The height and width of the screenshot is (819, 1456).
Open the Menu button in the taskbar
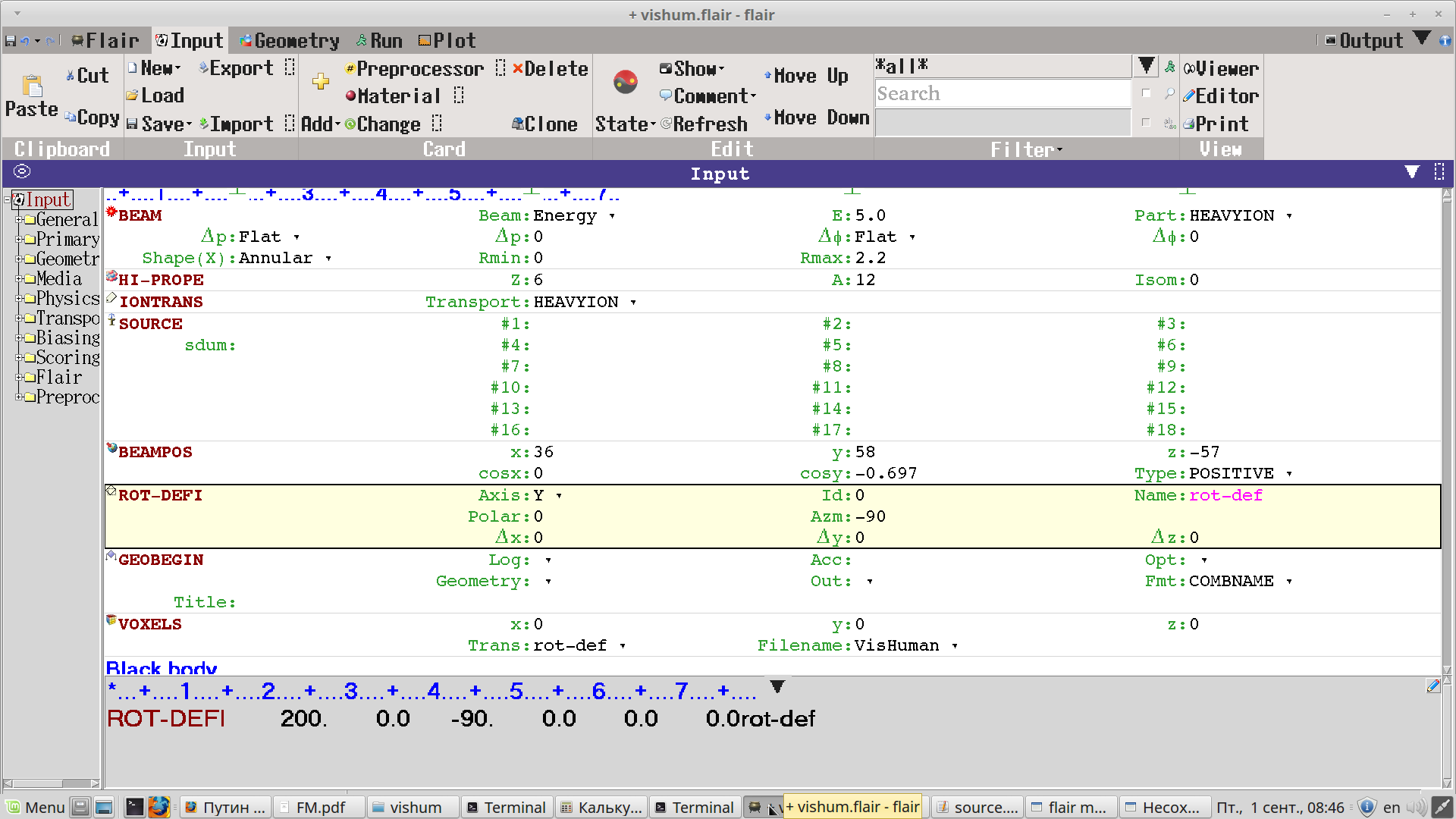click(36, 808)
